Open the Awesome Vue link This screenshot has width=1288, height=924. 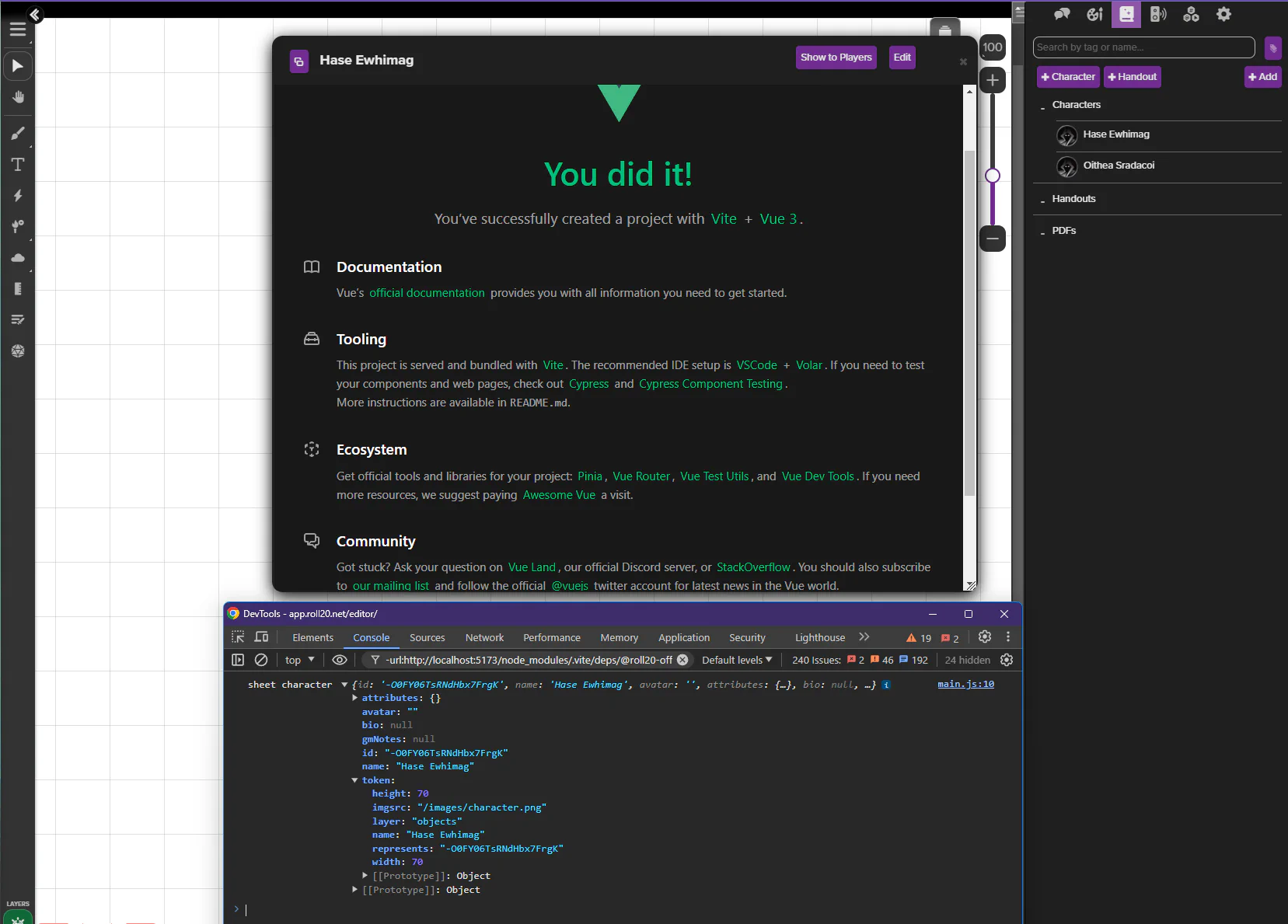click(559, 495)
